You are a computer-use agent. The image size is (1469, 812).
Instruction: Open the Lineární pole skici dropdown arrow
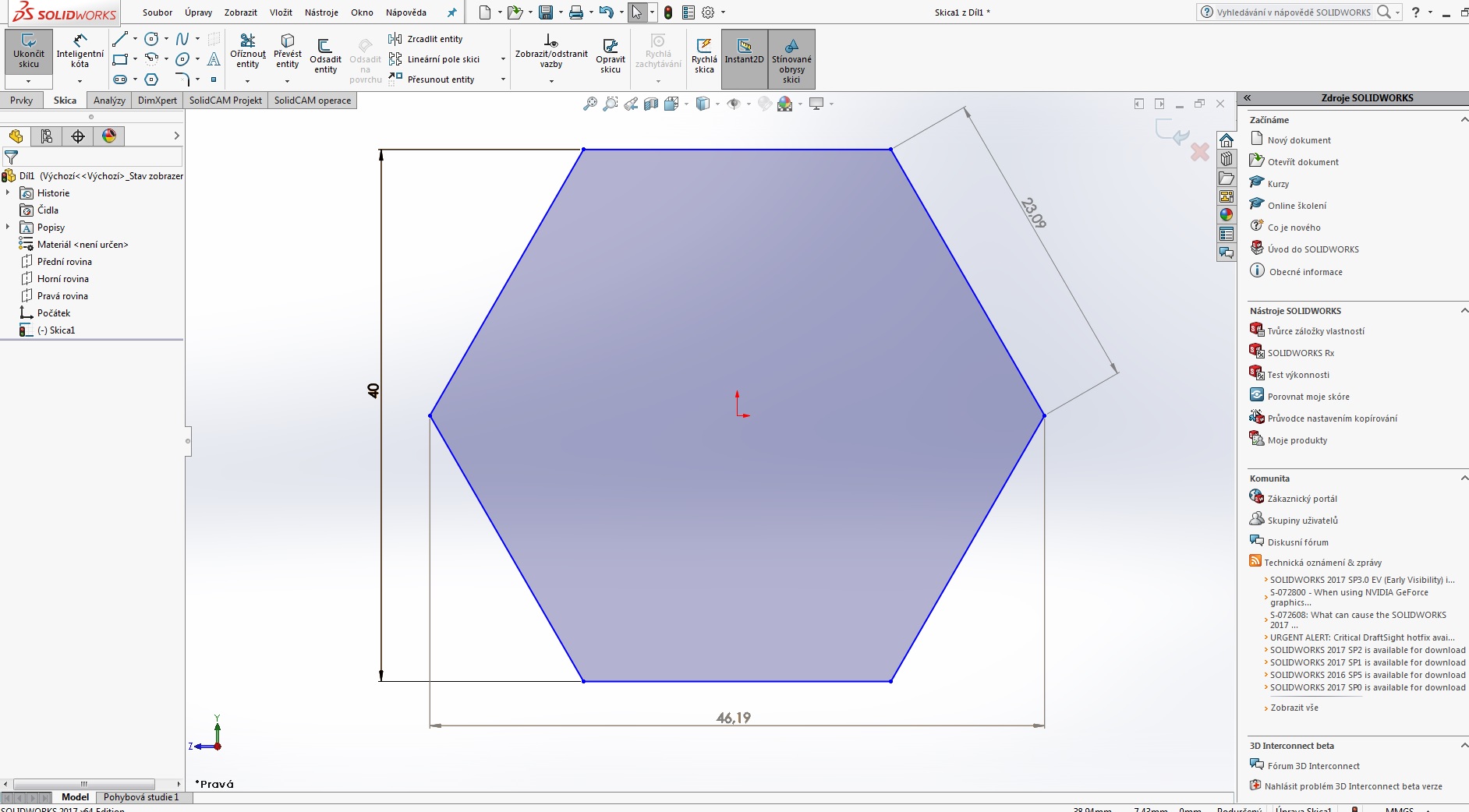tap(503, 59)
